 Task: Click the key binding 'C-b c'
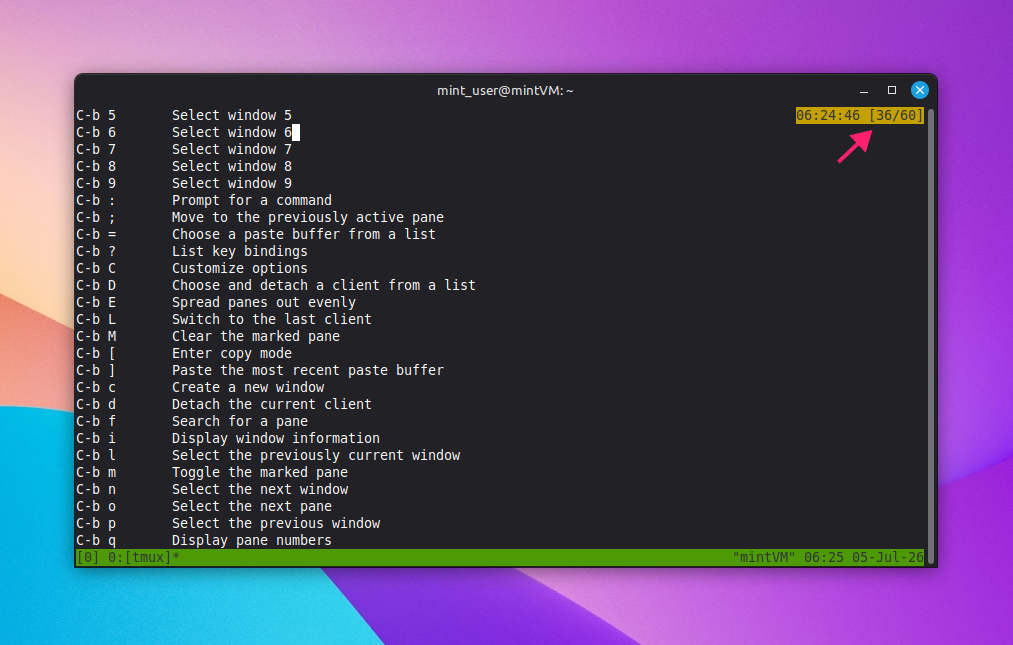[x=96, y=387]
